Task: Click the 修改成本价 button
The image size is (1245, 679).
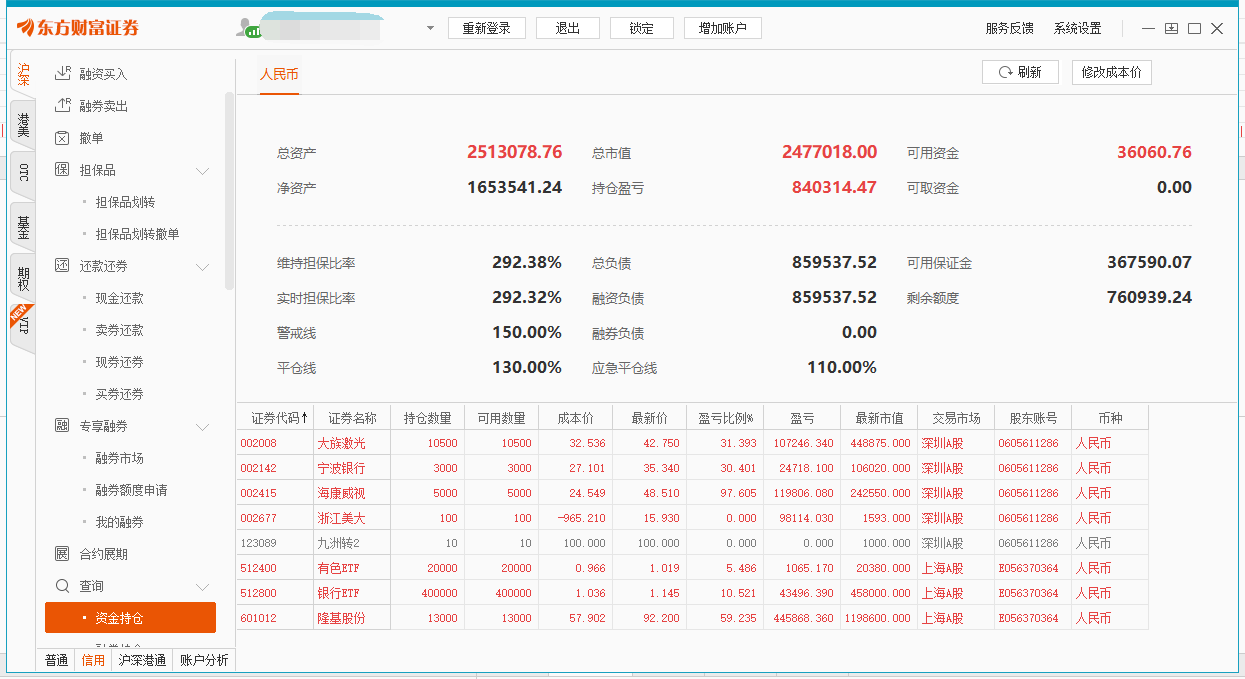Action: pyautogui.click(x=1111, y=72)
